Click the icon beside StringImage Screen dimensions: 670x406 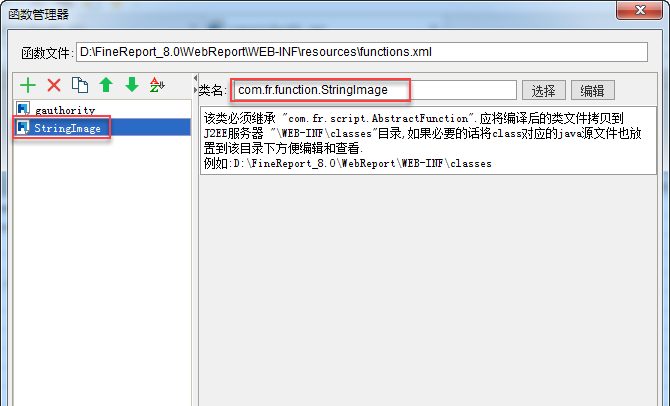coord(23,127)
